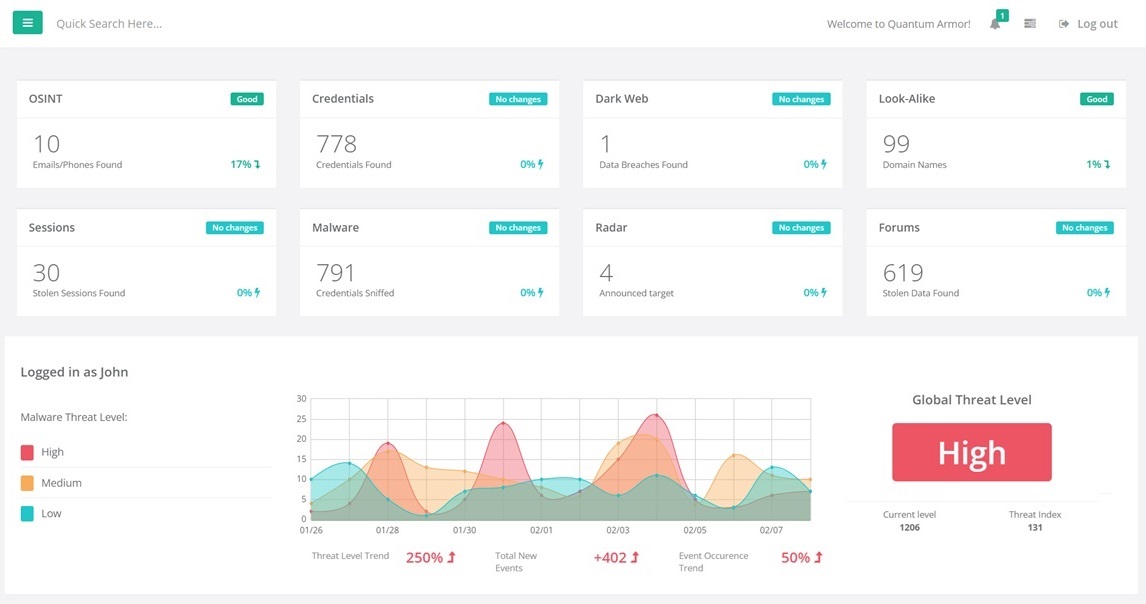
Task: Click the green hamburger menu icon
Action: (x=28, y=22)
